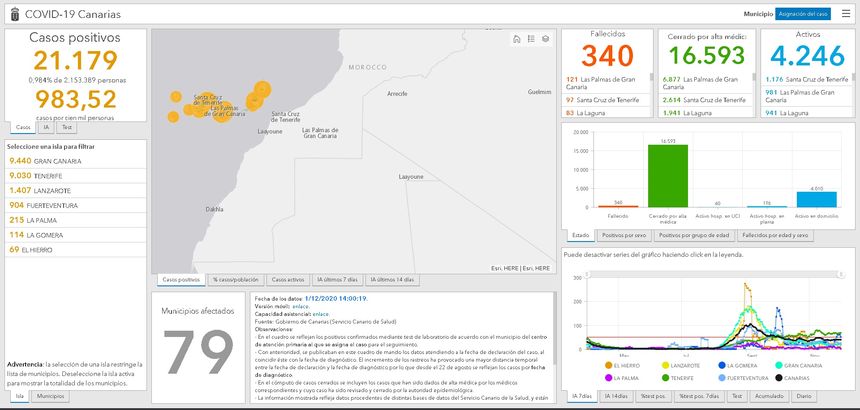Click the 'enlace' link next to Versión móvil
The height and width of the screenshot is (410, 860).
coord(299,305)
